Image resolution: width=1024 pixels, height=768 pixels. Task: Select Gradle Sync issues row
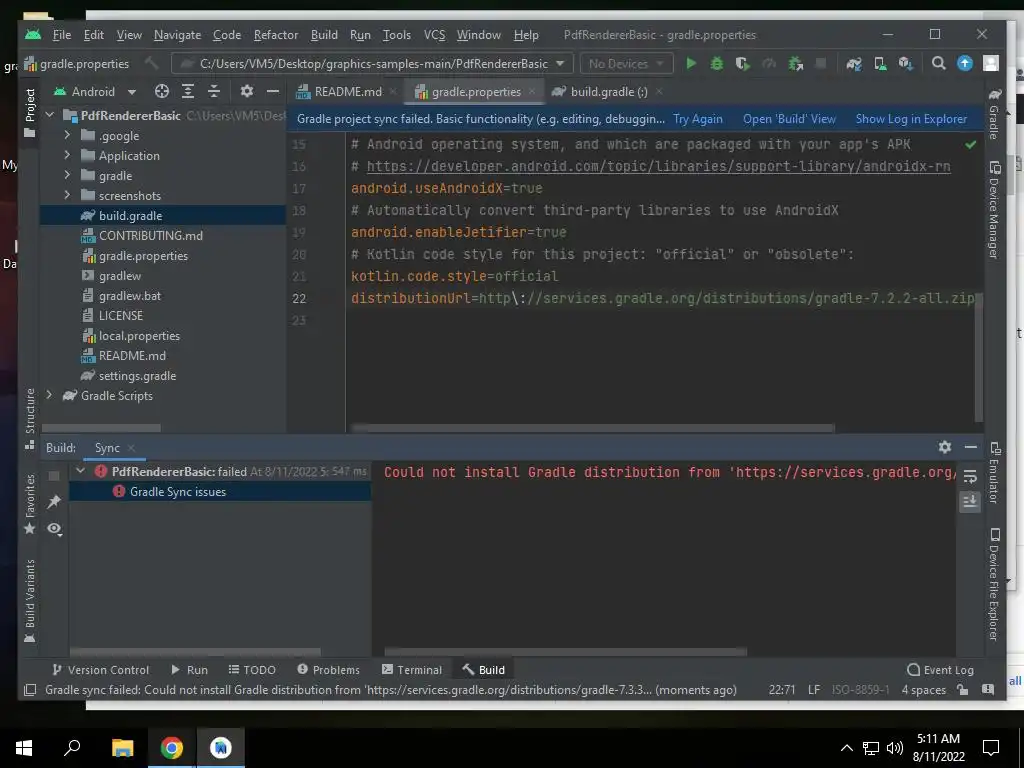tap(220, 491)
